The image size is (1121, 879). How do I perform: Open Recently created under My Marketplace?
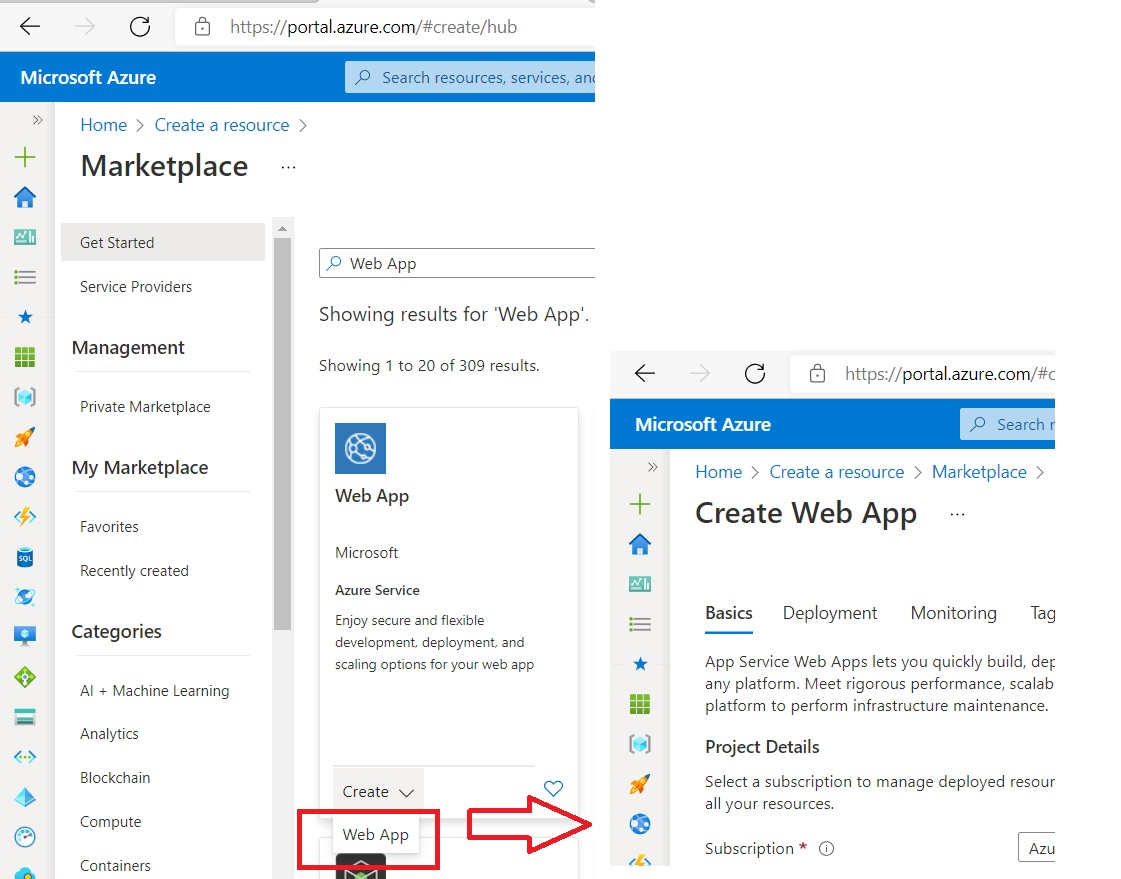tap(134, 571)
